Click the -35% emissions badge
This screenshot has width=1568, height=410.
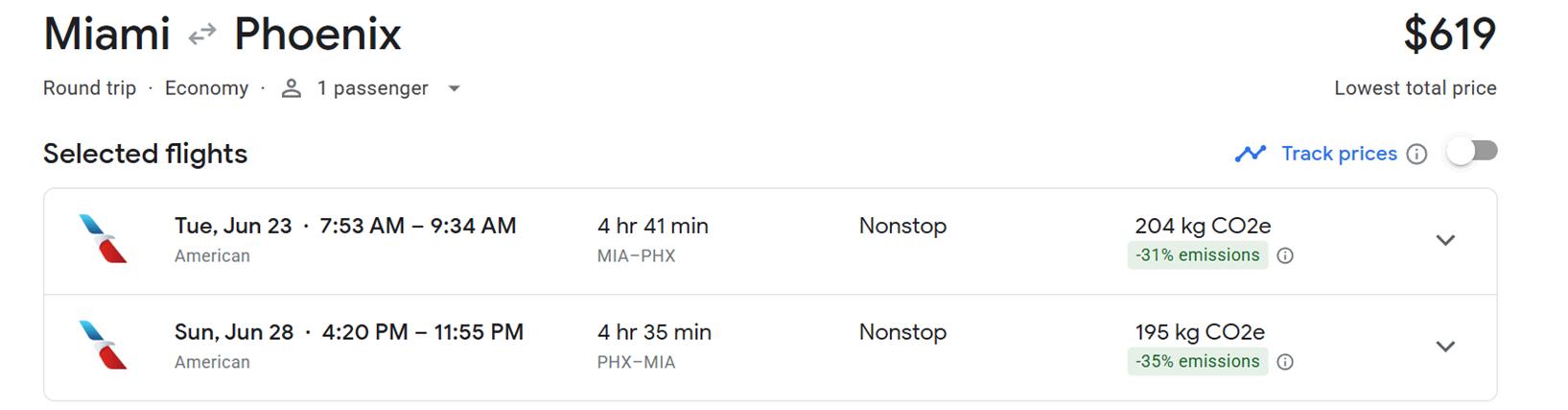click(1197, 362)
